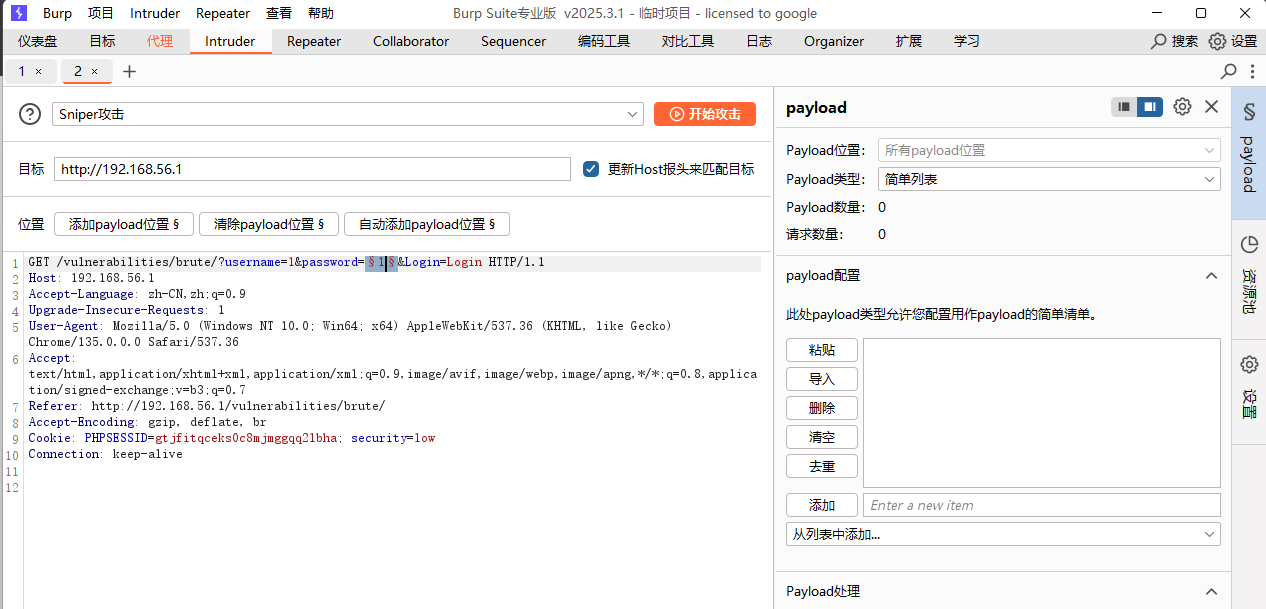This screenshot has height=609, width=1266.
Task: Open the 查看 menu
Action: tap(279, 13)
